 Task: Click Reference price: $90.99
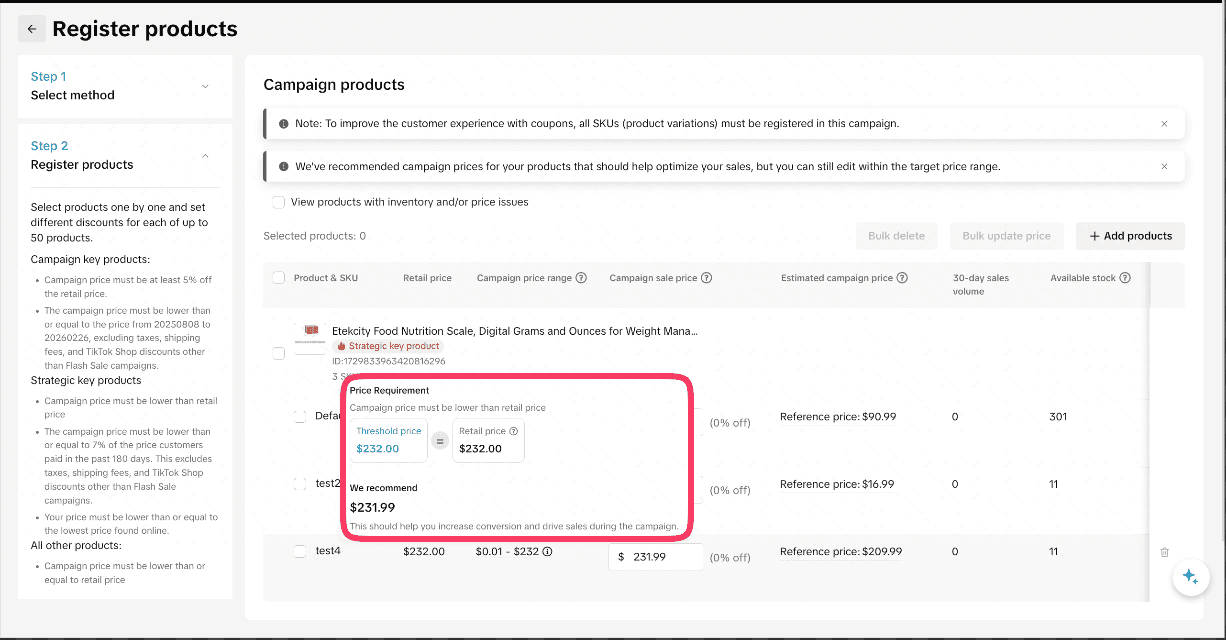(838, 417)
